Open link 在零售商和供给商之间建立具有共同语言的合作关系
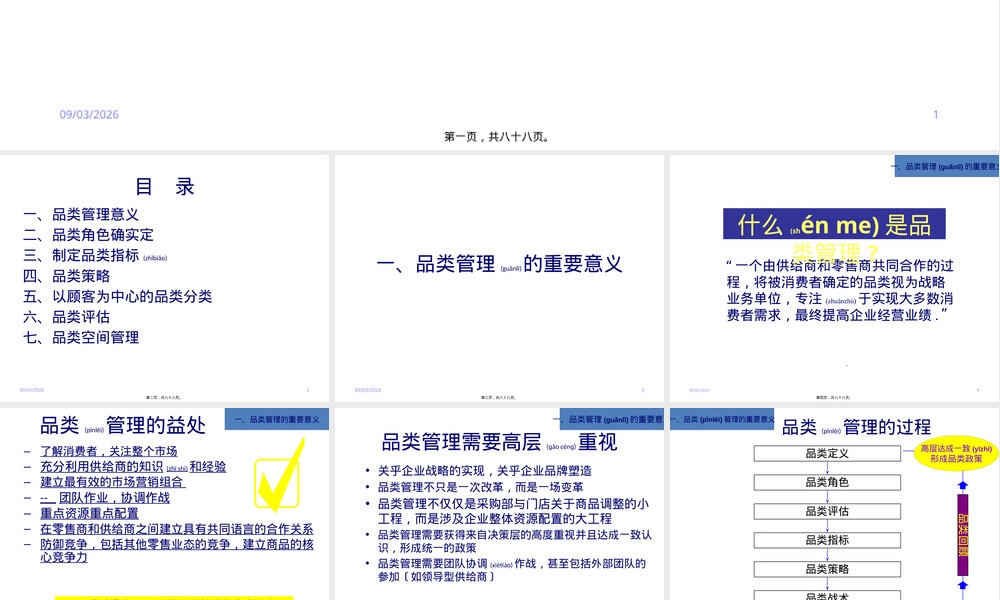 pos(177,529)
